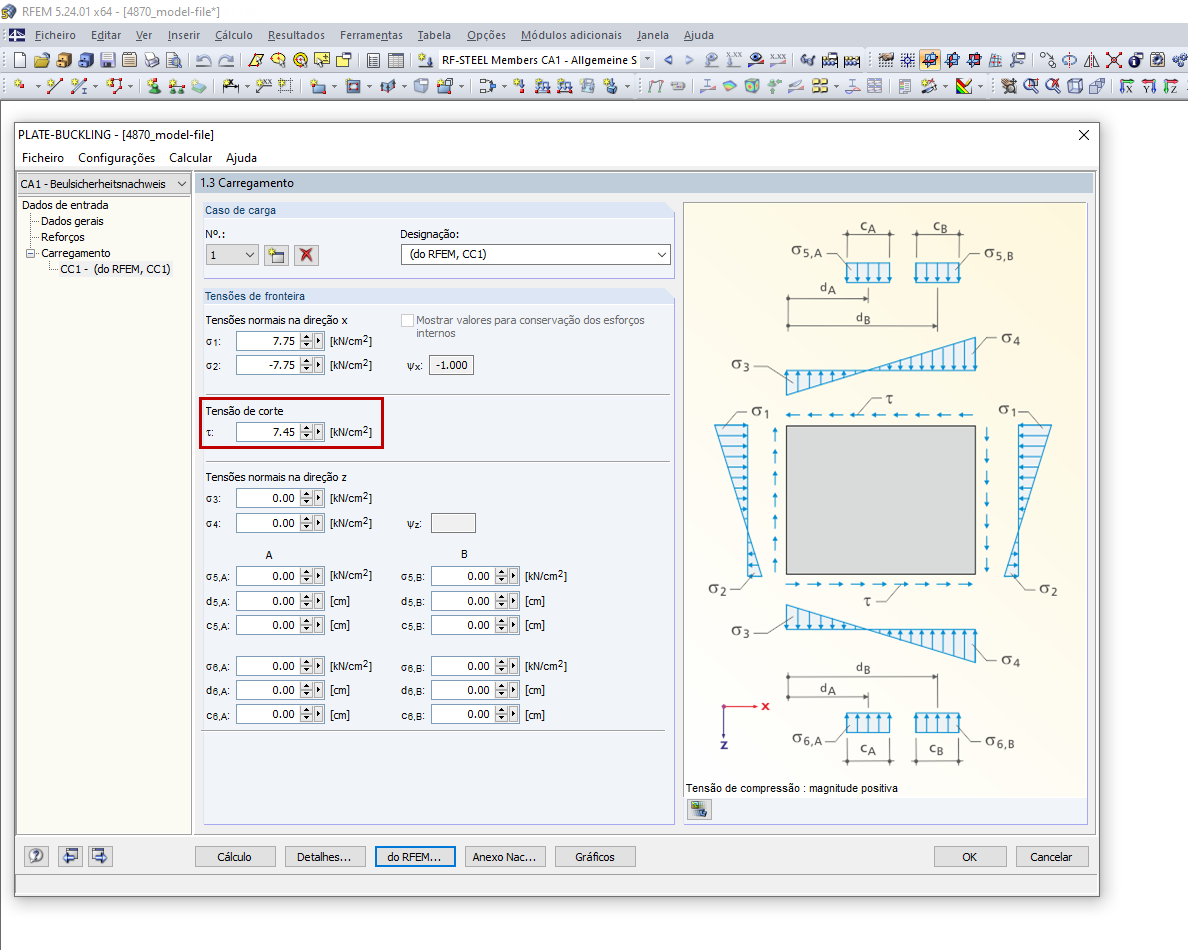The image size is (1188, 950).
Task: Open RF-STEEL Members CA1 load case dropdown
Action: click(x=648, y=60)
